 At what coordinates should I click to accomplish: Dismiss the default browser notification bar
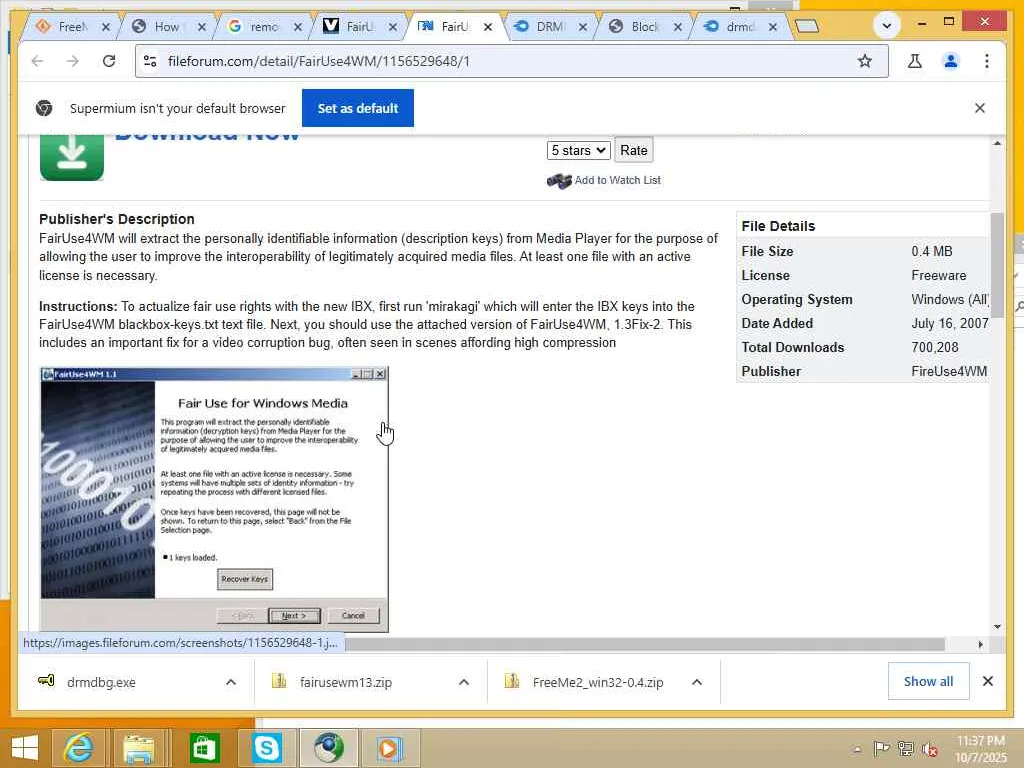980,108
